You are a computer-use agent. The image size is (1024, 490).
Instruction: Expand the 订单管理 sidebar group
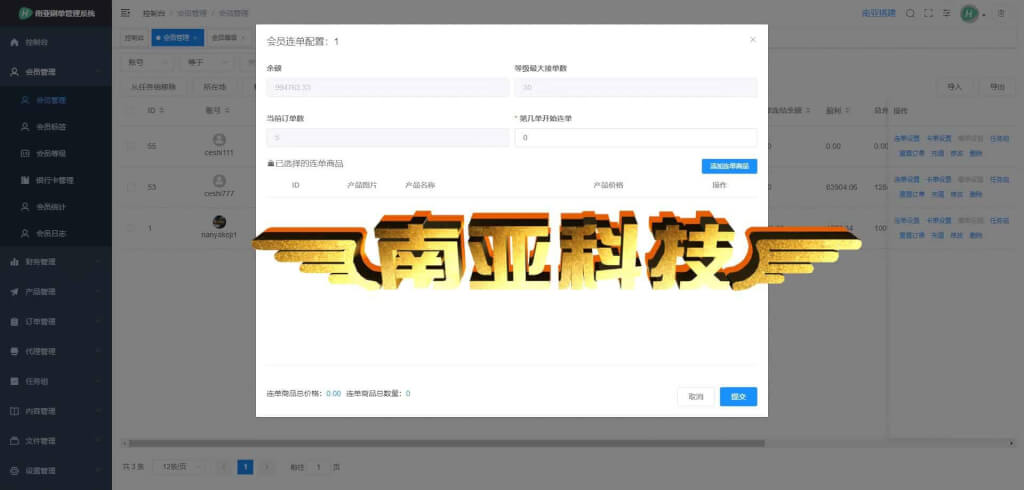pos(99,321)
